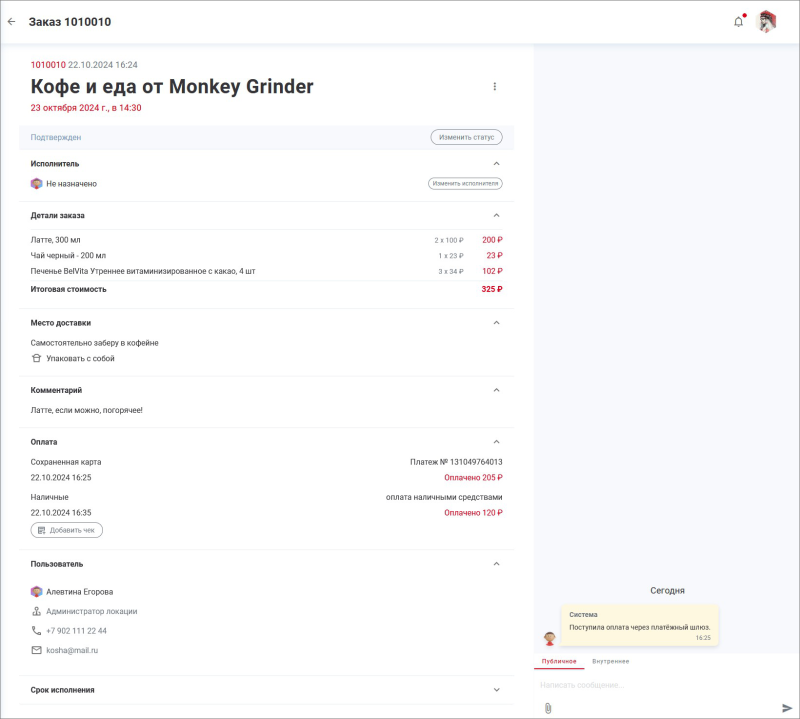Attach a file with the paperclip icon

(x=548, y=708)
